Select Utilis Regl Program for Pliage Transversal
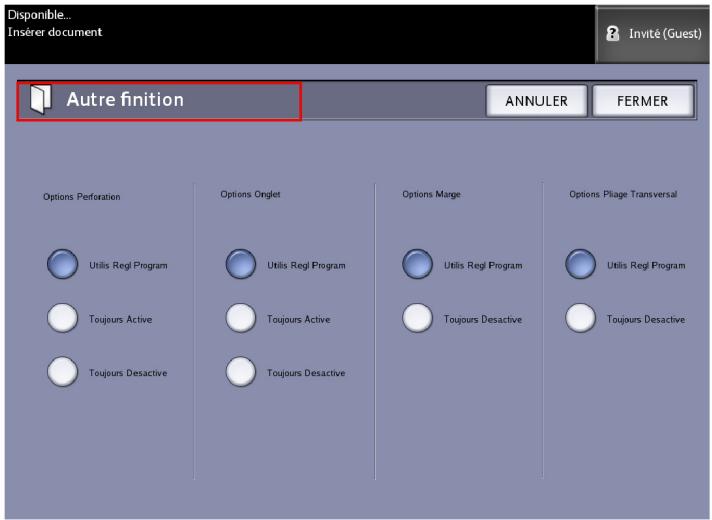Image resolution: width=712 pixels, height=520 pixels. (x=581, y=265)
